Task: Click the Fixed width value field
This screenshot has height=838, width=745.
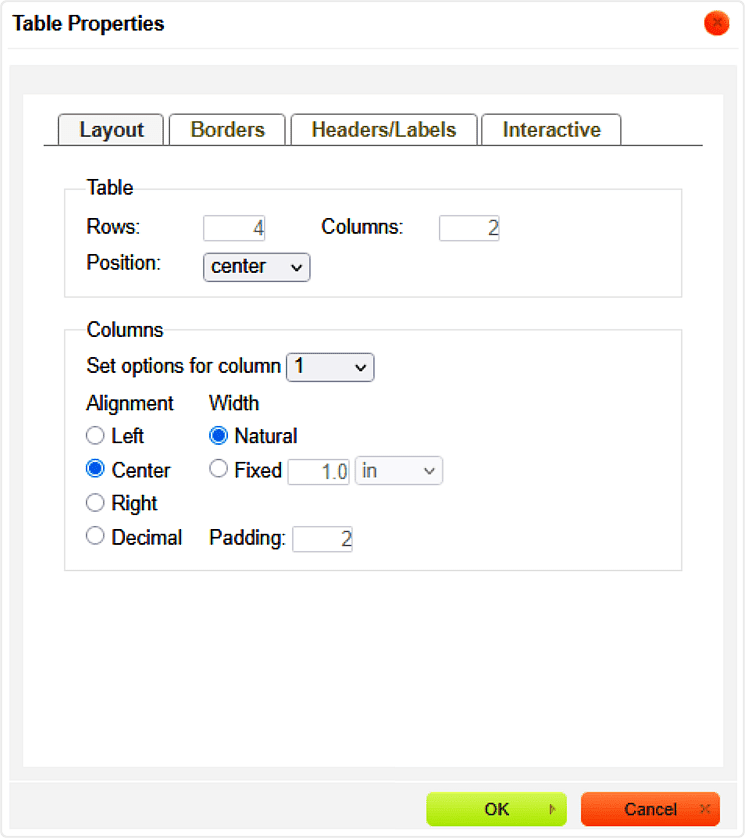Action: pyautogui.click(x=318, y=471)
